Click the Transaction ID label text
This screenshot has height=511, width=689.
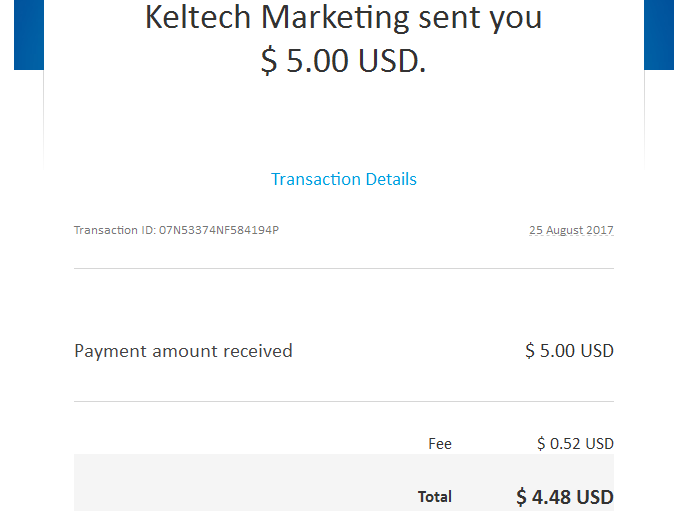pos(114,230)
